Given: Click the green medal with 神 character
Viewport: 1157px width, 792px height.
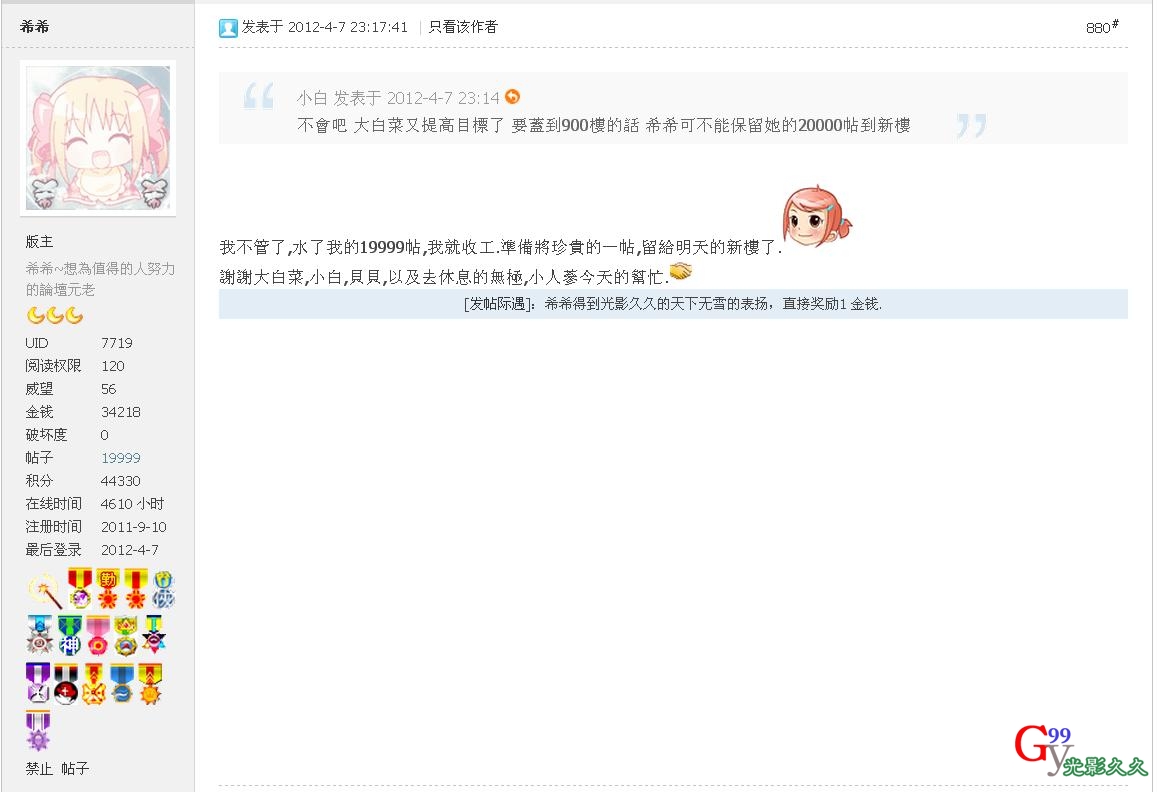Looking at the screenshot, I should [x=69, y=636].
